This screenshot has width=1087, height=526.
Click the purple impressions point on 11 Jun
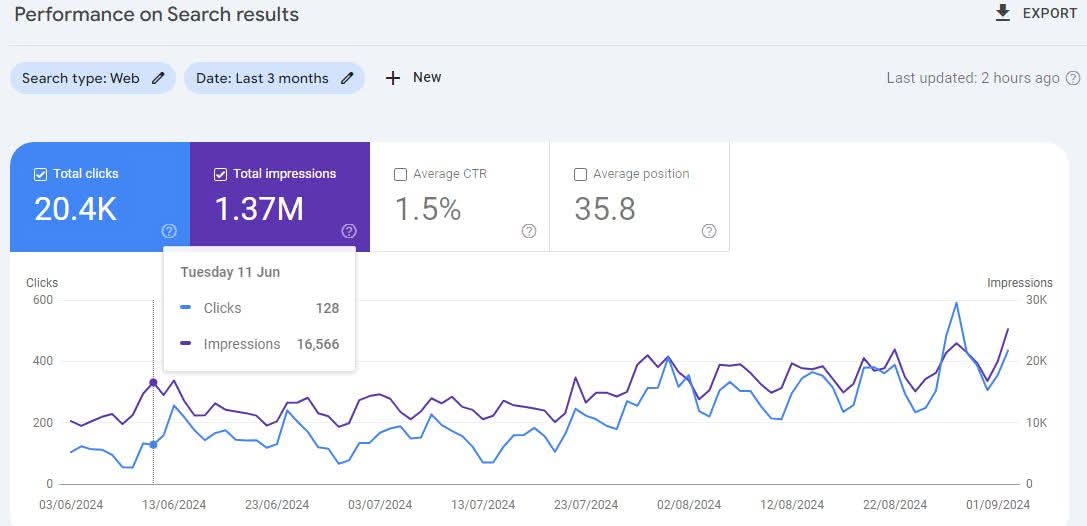(x=153, y=383)
